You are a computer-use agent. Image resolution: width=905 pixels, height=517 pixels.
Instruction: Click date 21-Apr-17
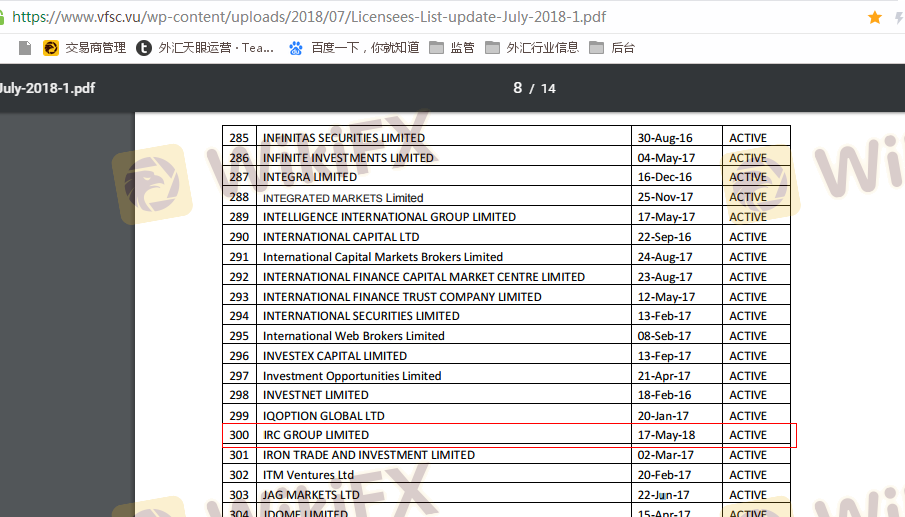click(664, 376)
